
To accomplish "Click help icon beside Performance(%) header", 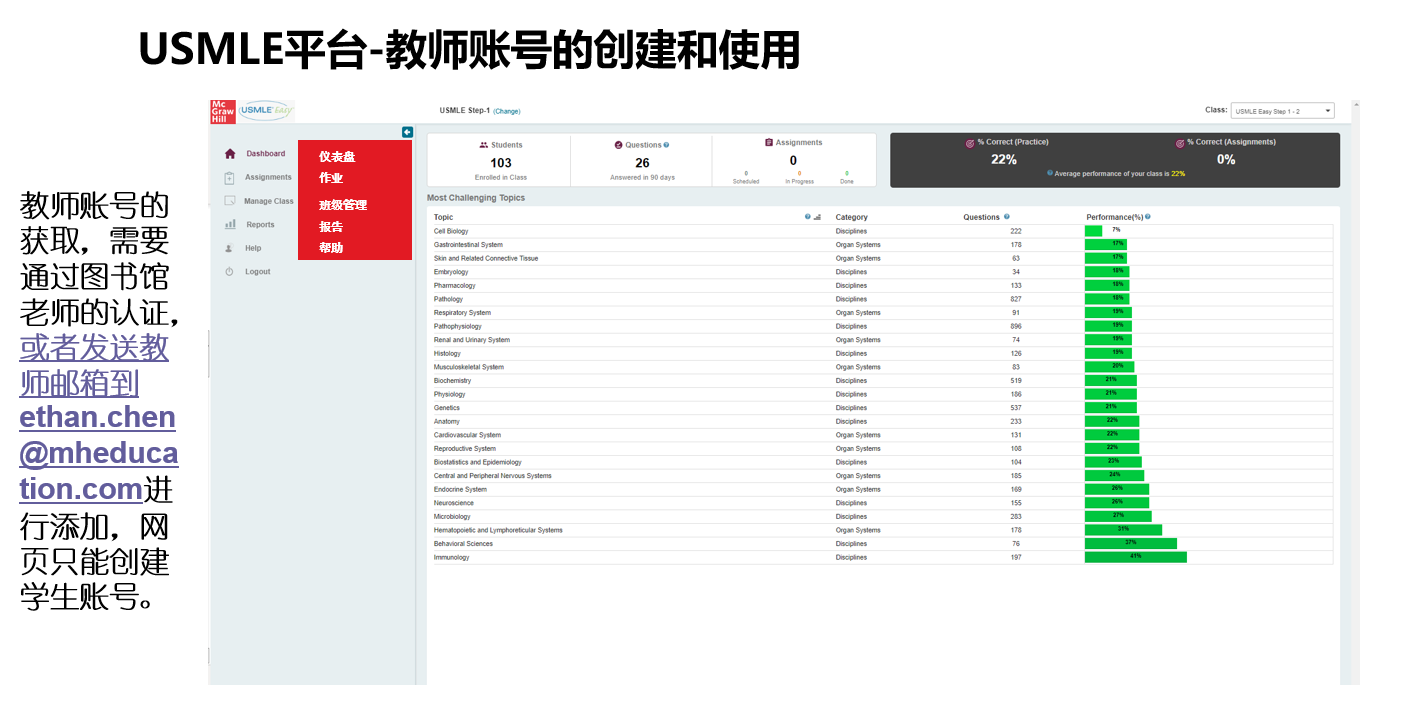I will coord(1148,217).
